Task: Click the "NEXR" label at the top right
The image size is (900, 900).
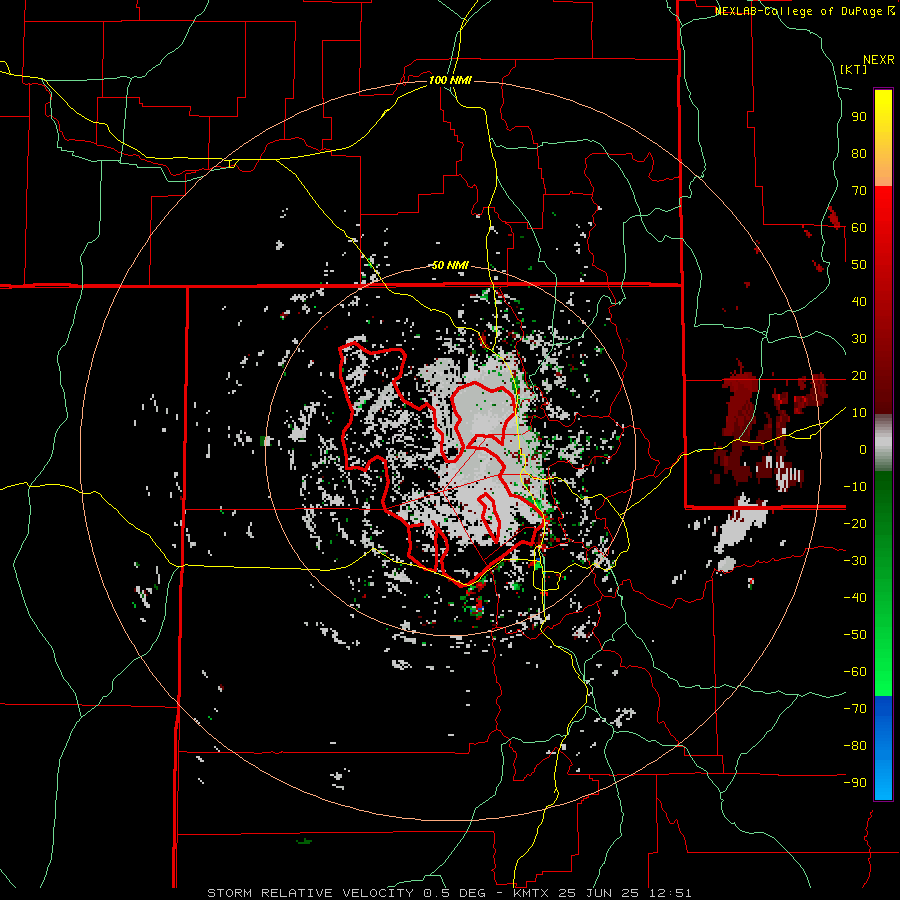Action: [879, 60]
